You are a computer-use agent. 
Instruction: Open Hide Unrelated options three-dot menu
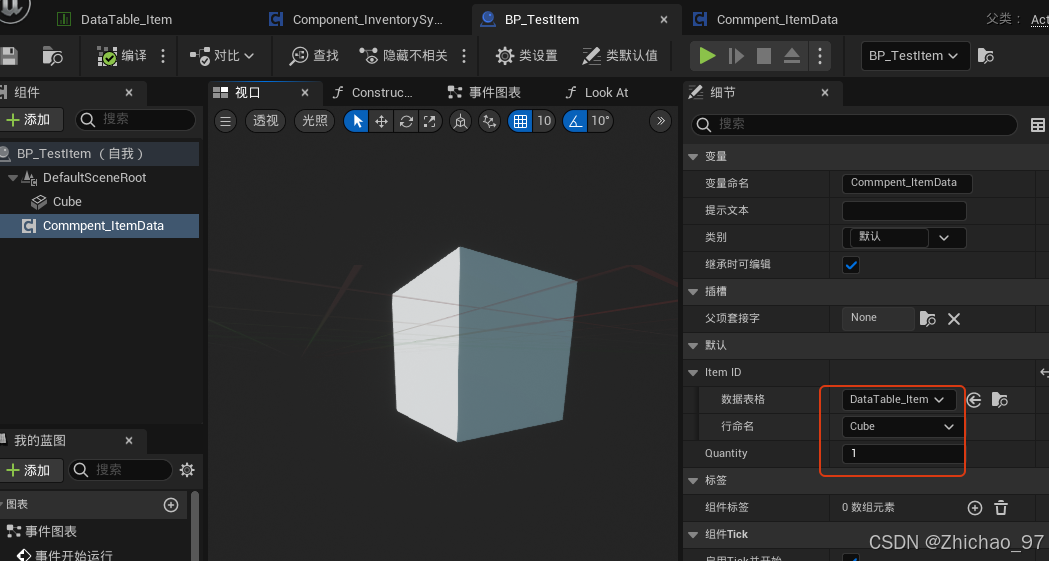click(464, 55)
